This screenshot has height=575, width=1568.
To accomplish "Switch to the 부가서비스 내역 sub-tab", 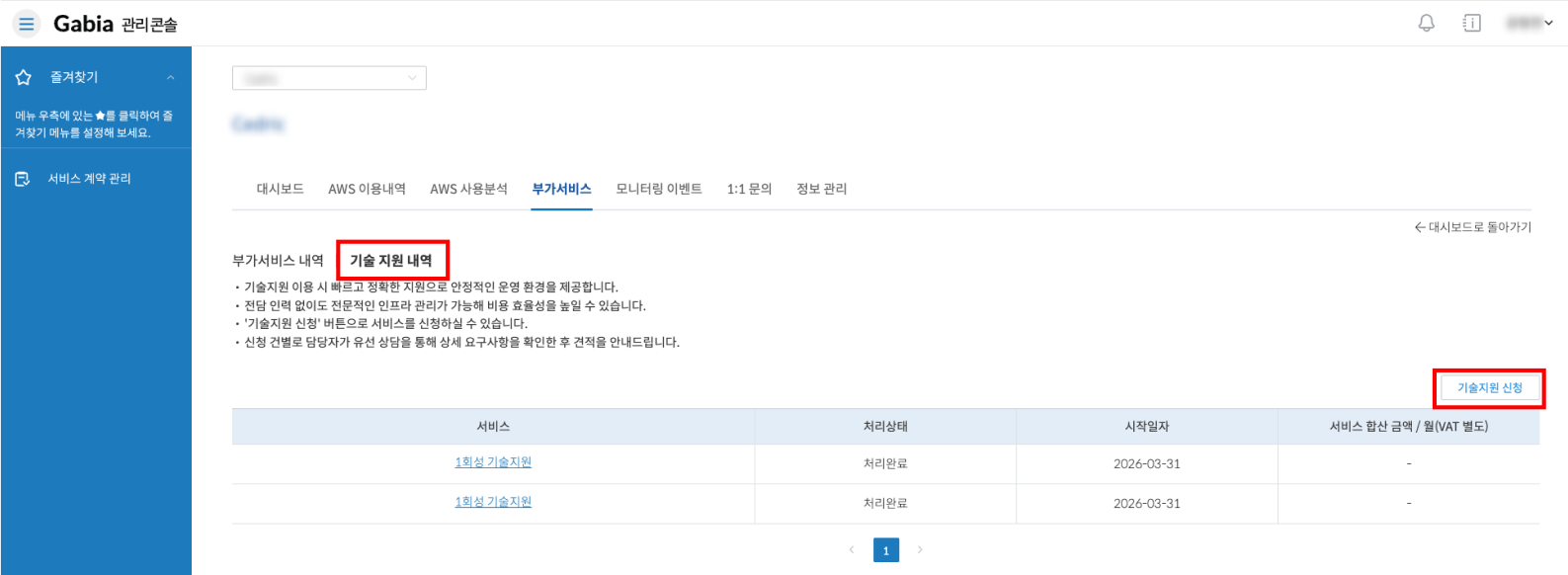I will click(278, 261).
